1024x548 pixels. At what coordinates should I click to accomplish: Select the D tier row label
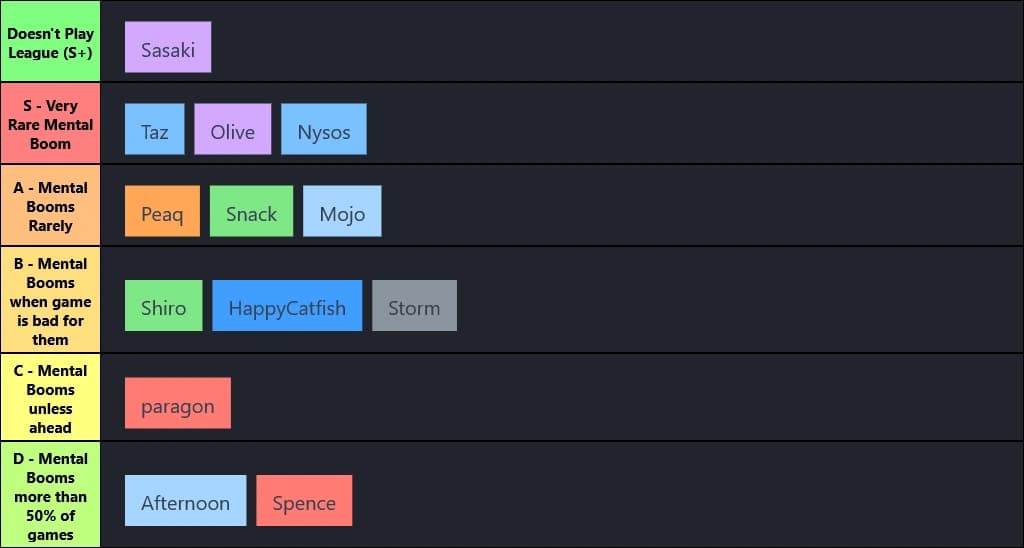[50, 496]
